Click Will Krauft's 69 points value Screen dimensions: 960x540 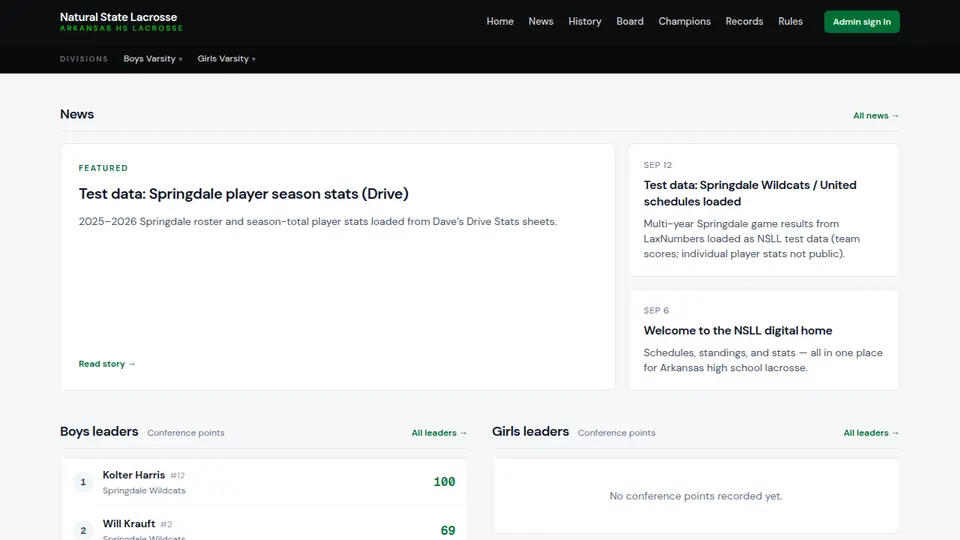point(448,530)
